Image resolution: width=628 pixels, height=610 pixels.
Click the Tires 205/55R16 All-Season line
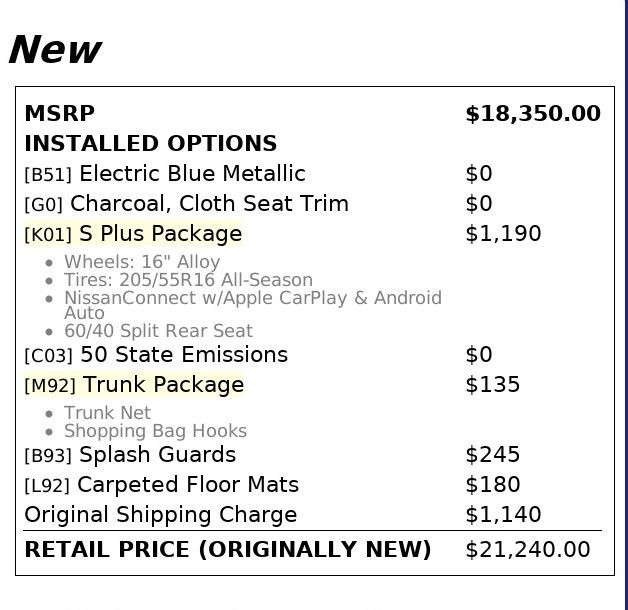point(188,280)
